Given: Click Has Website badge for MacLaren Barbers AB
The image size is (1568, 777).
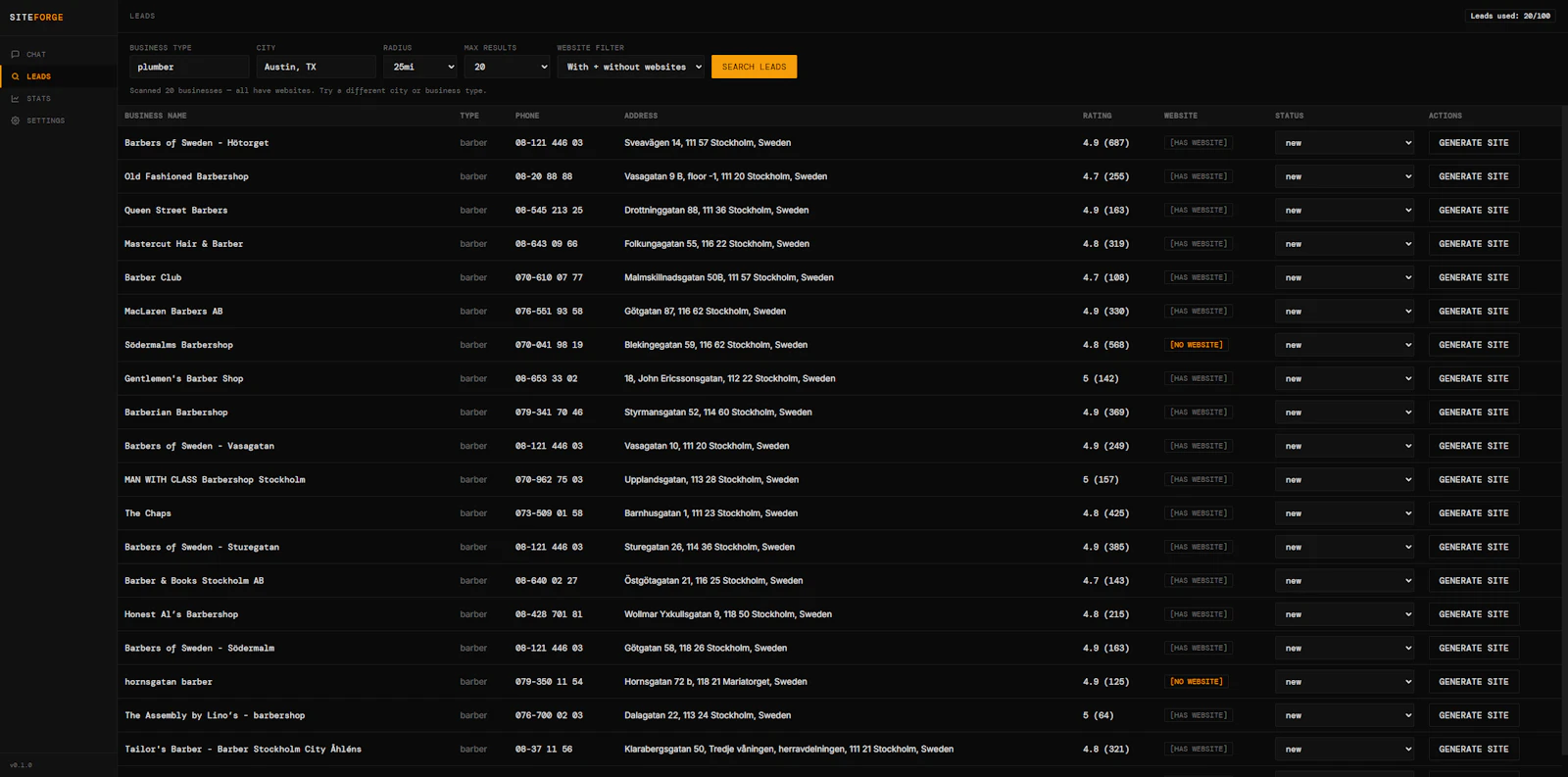Looking at the screenshot, I should [1198, 312].
